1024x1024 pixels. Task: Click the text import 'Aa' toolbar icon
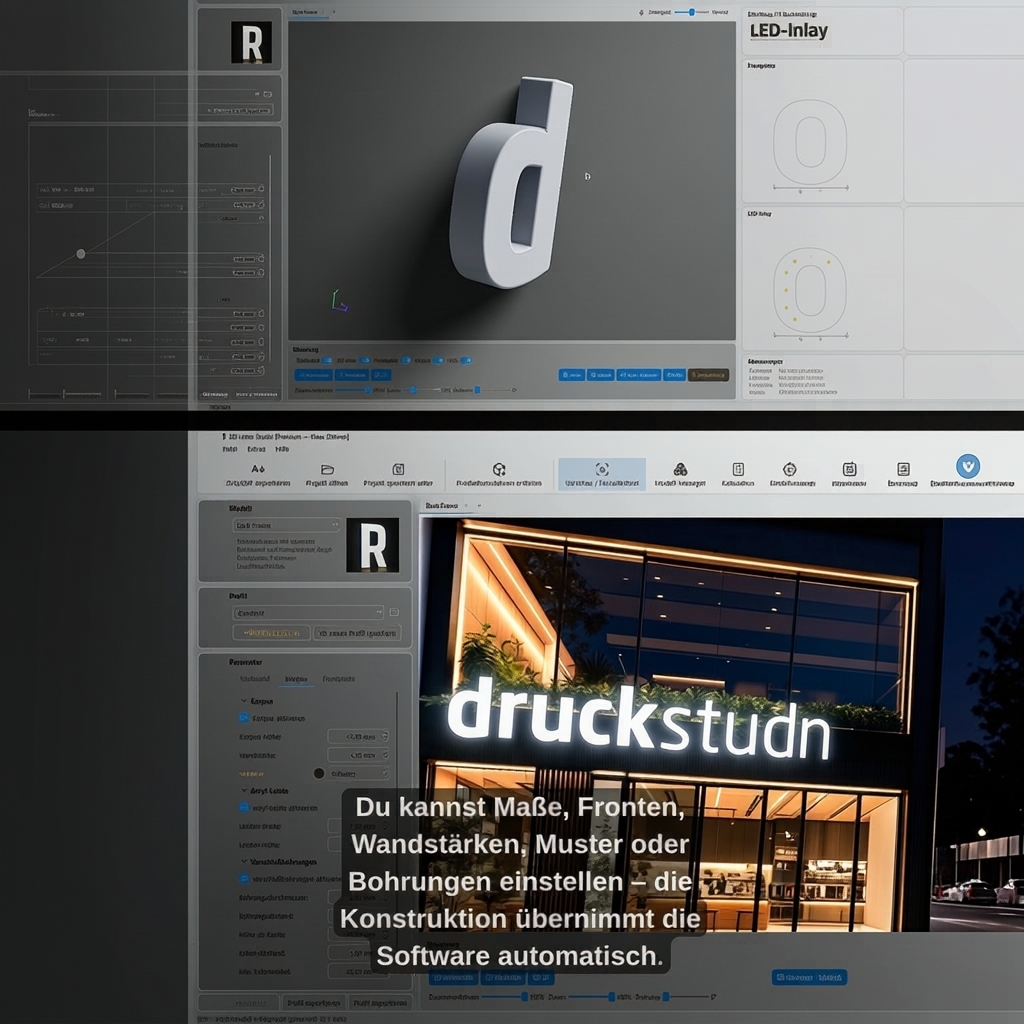(258, 469)
